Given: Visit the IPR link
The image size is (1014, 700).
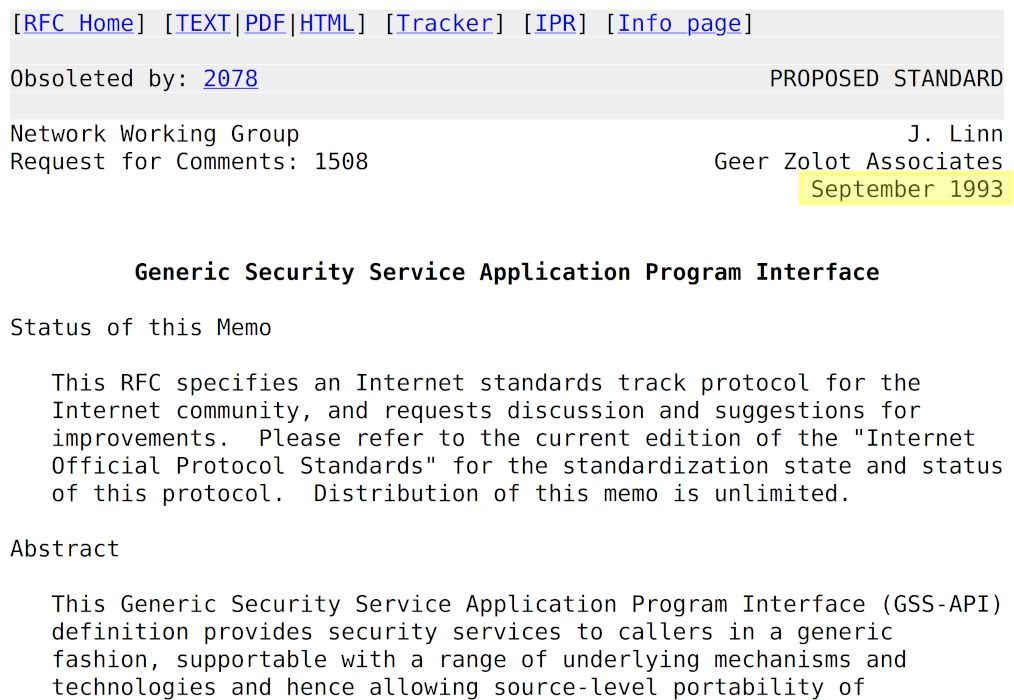Looking at the screenshot, I should (555, 24).
